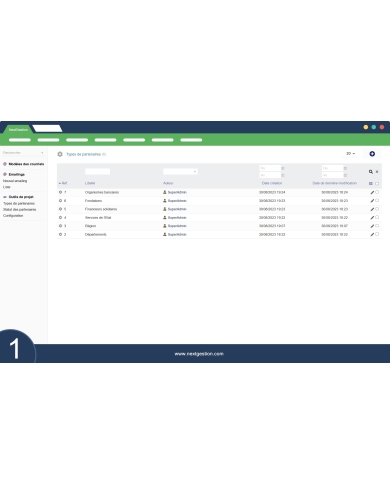Viewport: 390px width, 484px height.
Task: Select Liste under Emailings
Action: tap(7, 187)
